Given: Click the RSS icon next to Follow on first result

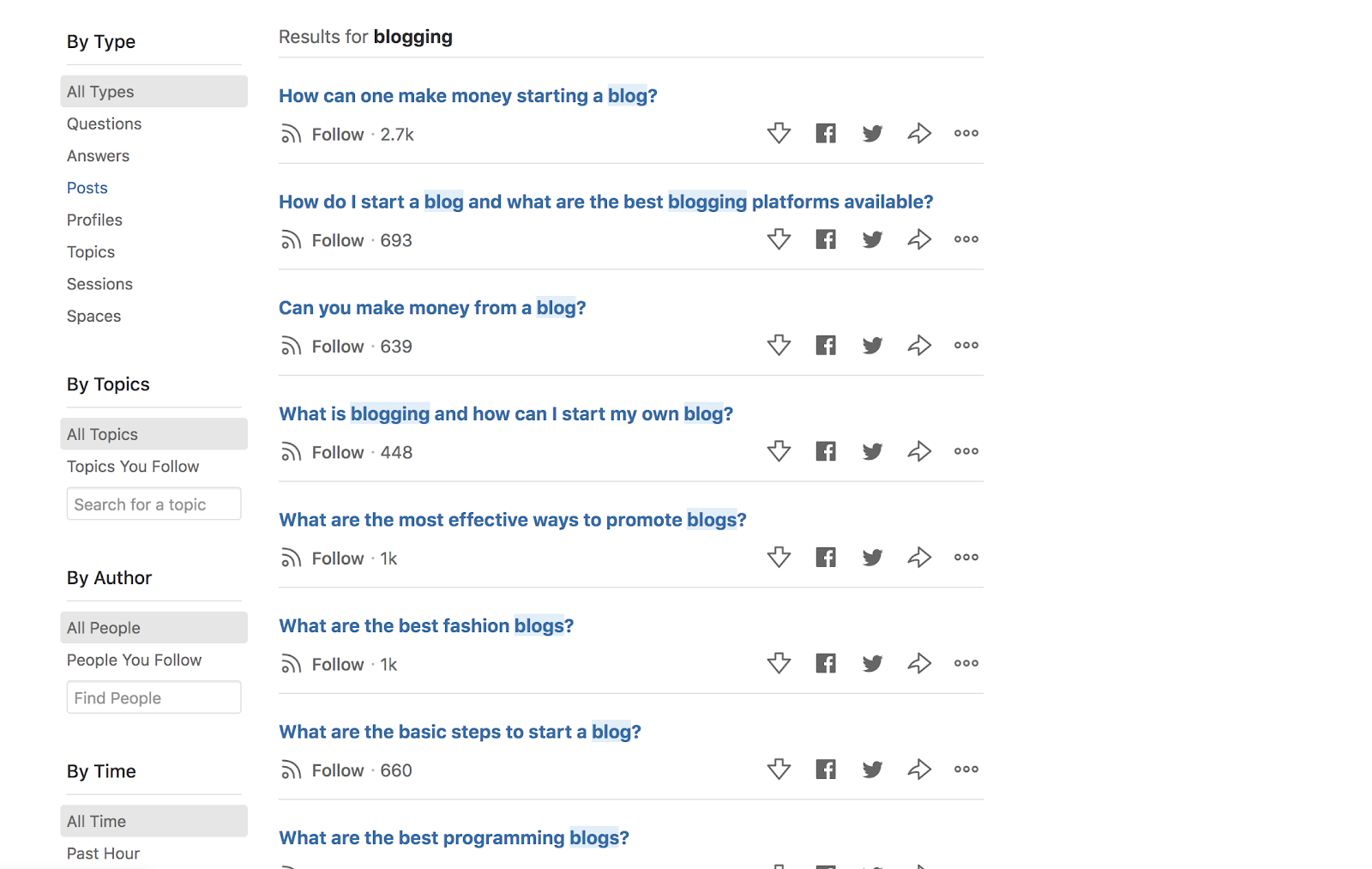Looking at the screenshot, I should (291, 134).
